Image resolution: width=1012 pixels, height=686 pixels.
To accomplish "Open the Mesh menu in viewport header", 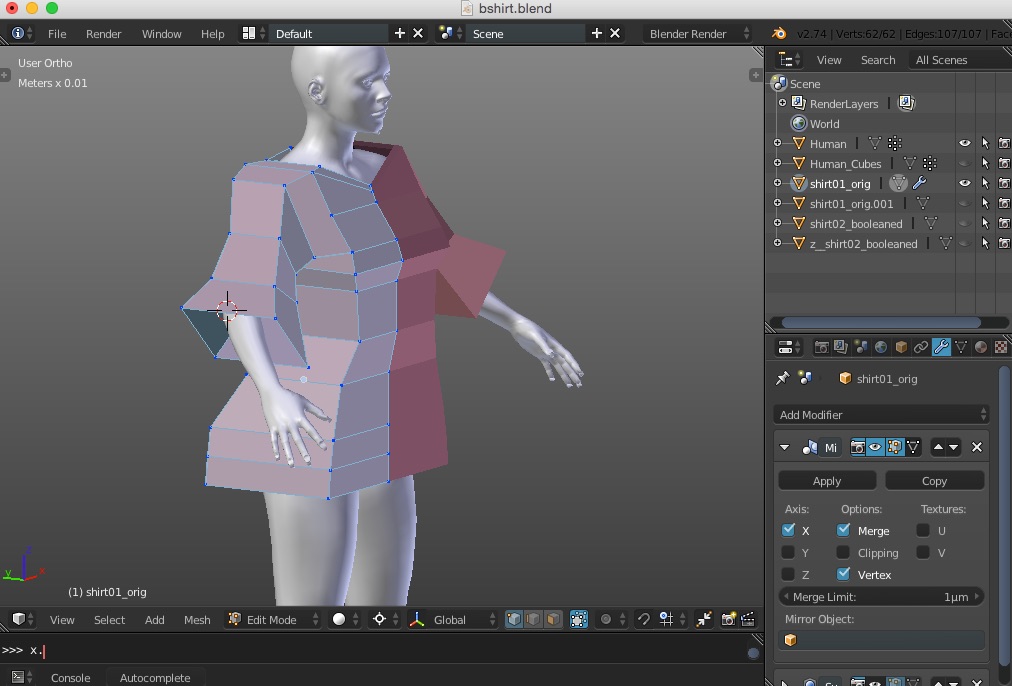I will [197, 620].
